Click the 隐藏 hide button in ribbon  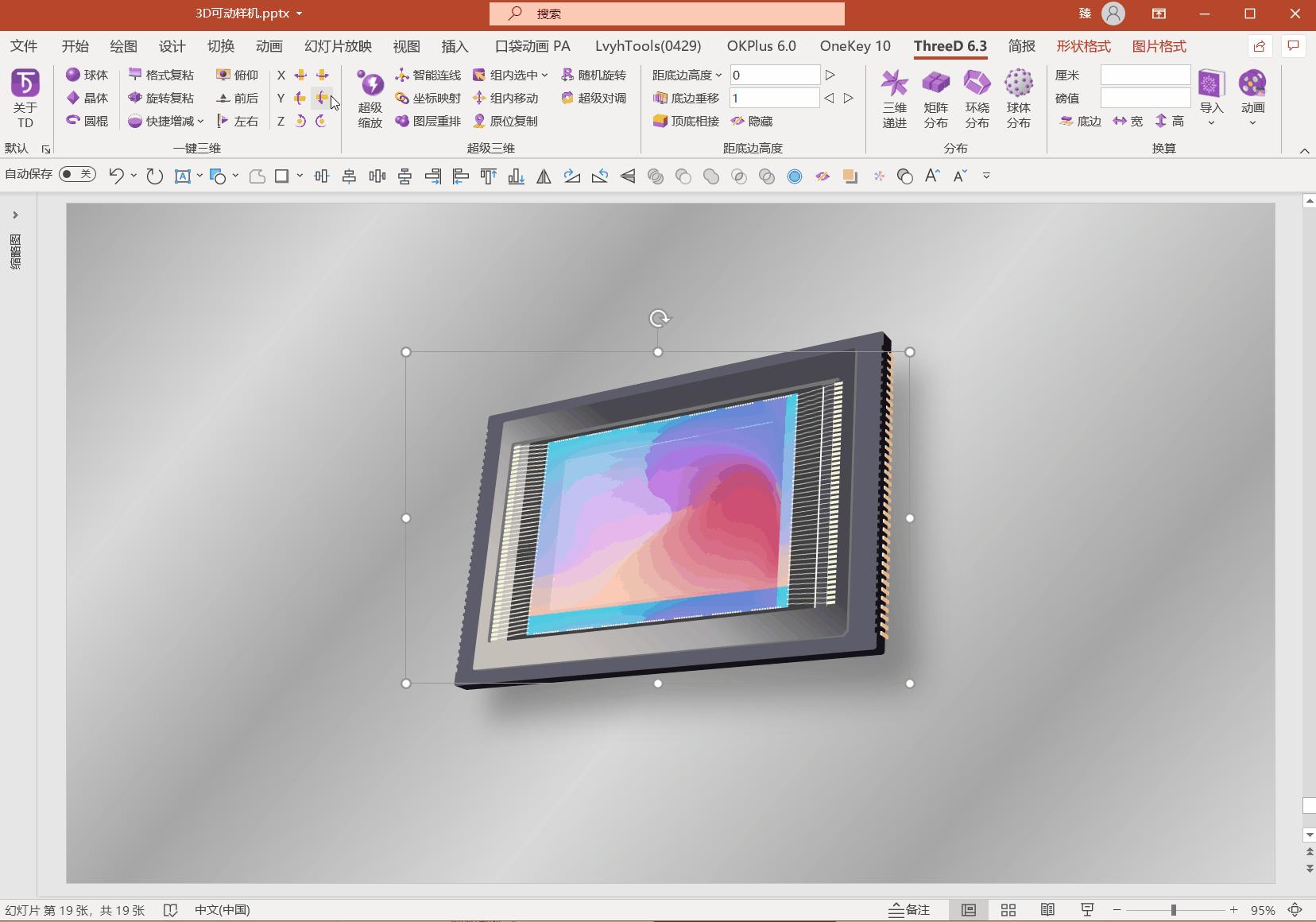click(x=752, y=121)
